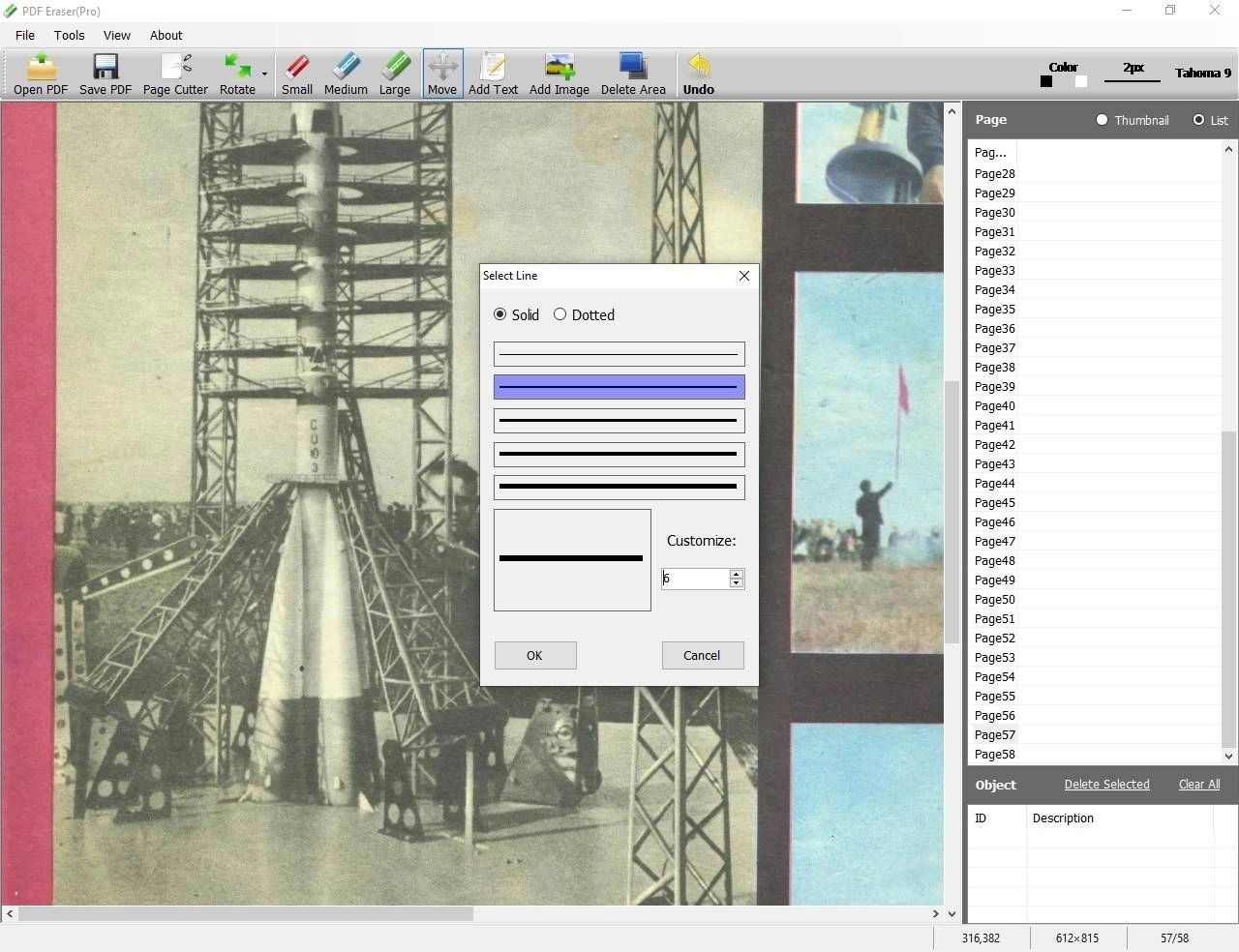Choose the highlighted second line thickness

[619, 387]
